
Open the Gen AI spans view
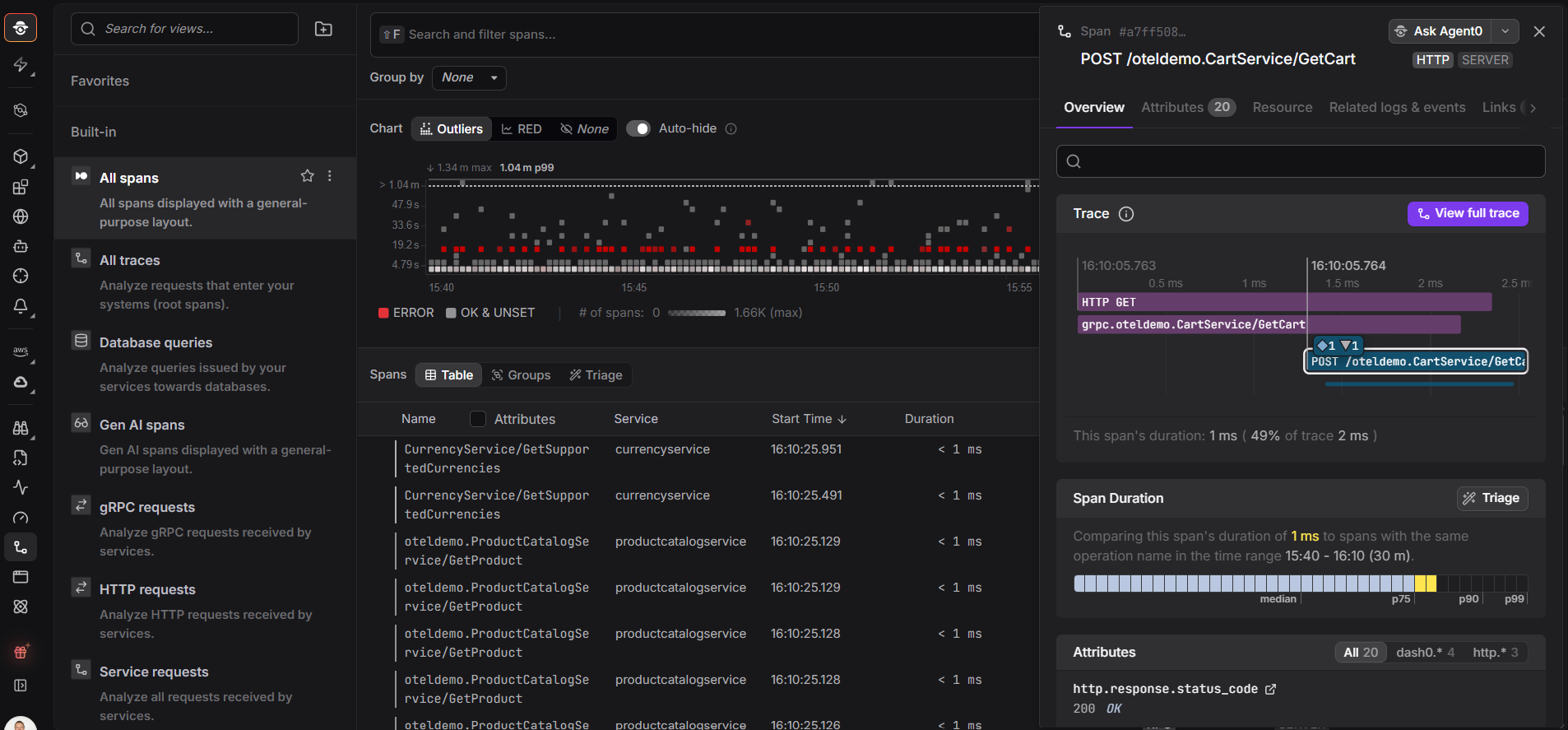[205, 445]
